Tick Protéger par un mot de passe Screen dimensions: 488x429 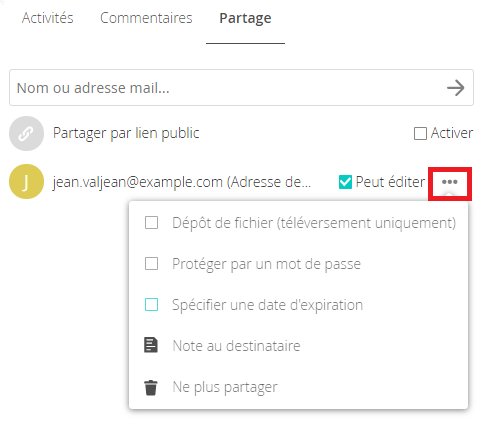(151, 264)
